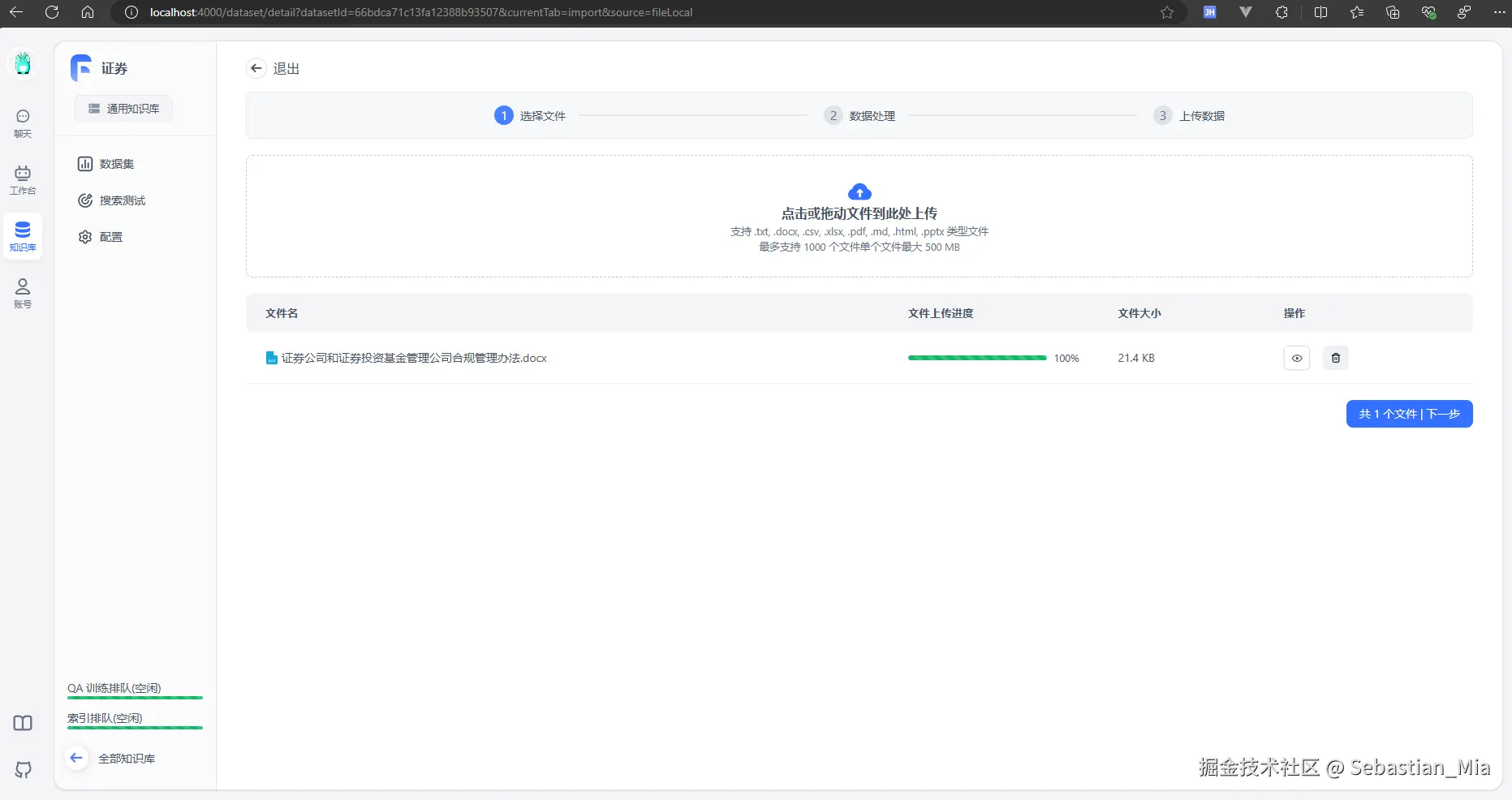This screenshot has height=800, width=1512.
Task: Open the documentation book icon
Action: pos(23,723)
